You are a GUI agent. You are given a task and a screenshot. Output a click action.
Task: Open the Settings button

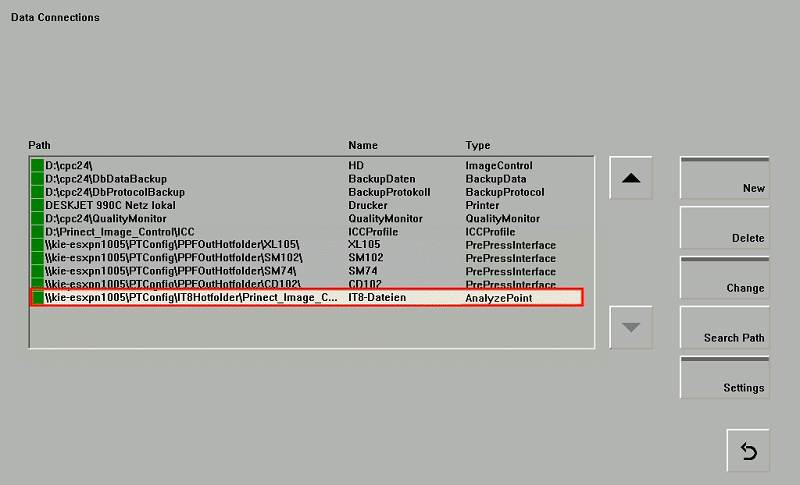point(725,379)
